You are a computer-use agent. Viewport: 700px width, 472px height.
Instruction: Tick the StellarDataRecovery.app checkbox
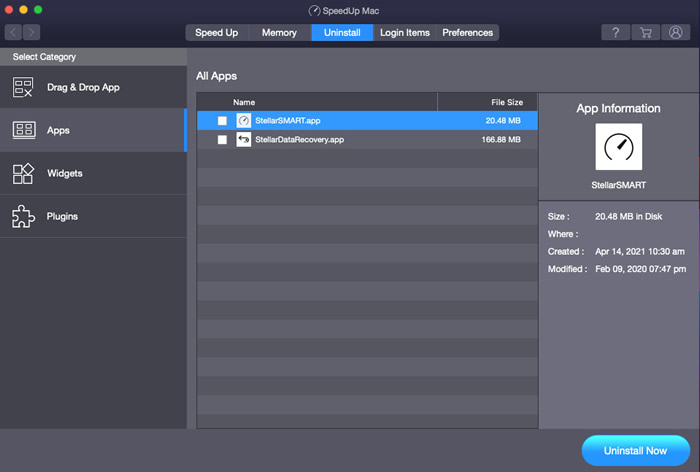pos(222,140)
